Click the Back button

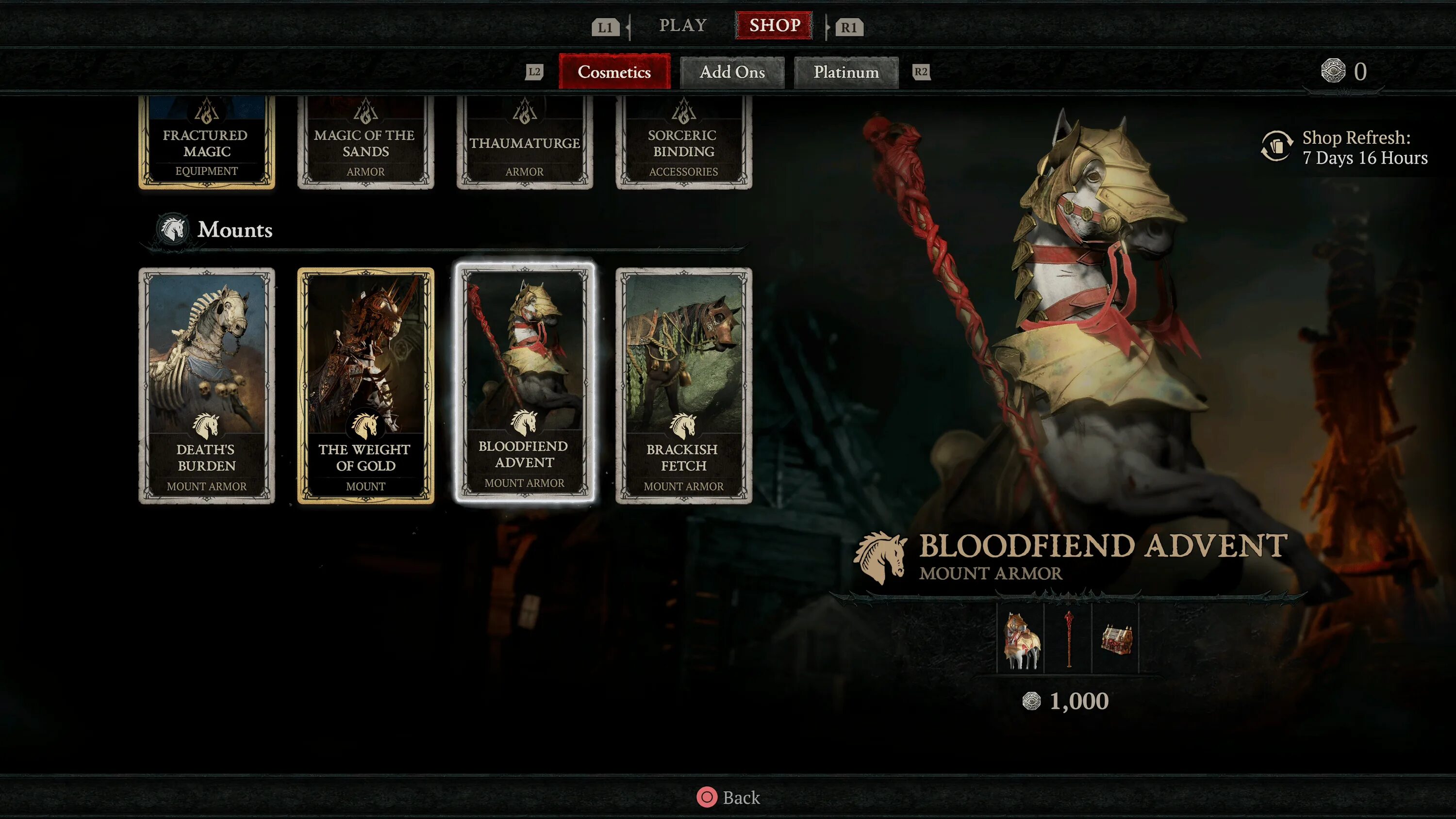[x=728, y=797]
